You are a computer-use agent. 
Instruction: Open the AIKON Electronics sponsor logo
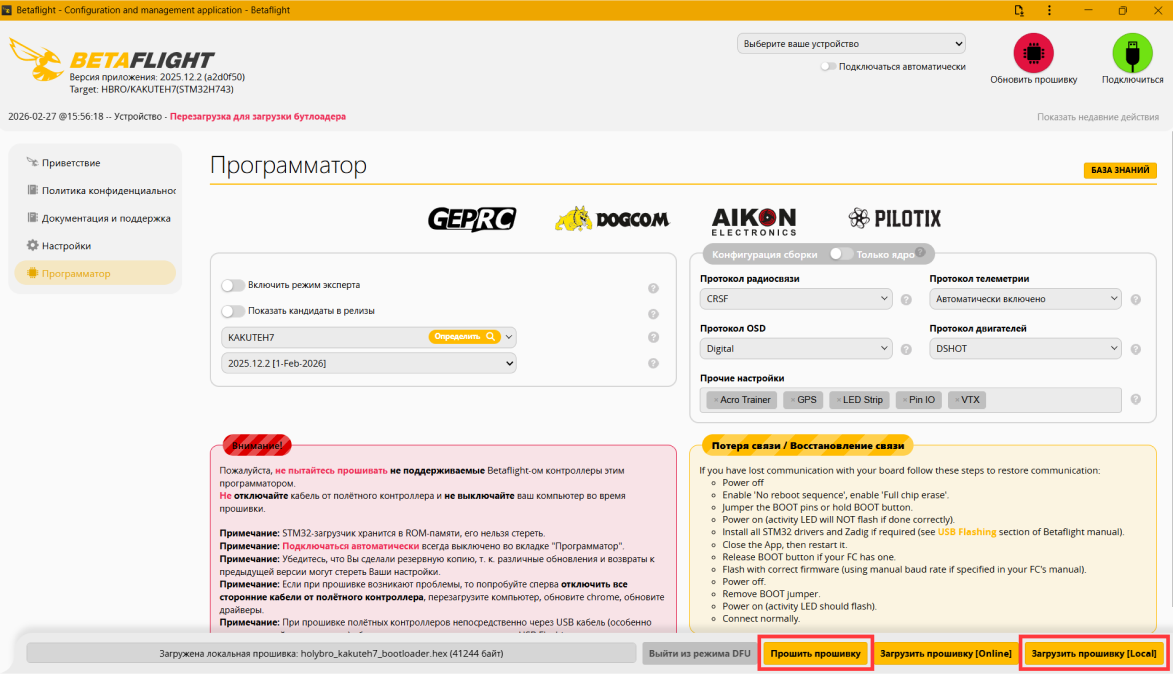click(x=753, y=221)
